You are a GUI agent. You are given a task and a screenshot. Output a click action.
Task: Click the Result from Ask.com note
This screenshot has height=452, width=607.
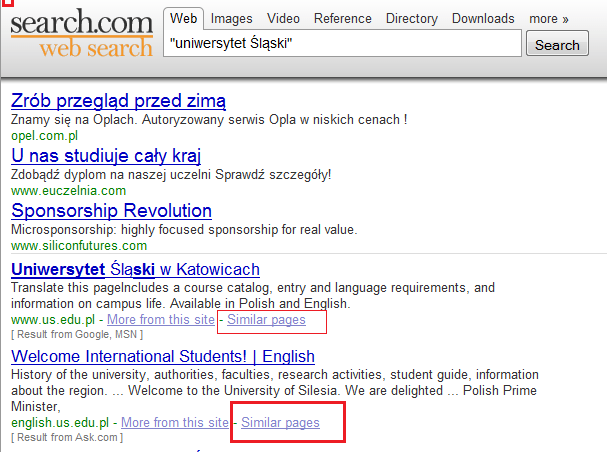click(x=67, y=437)
